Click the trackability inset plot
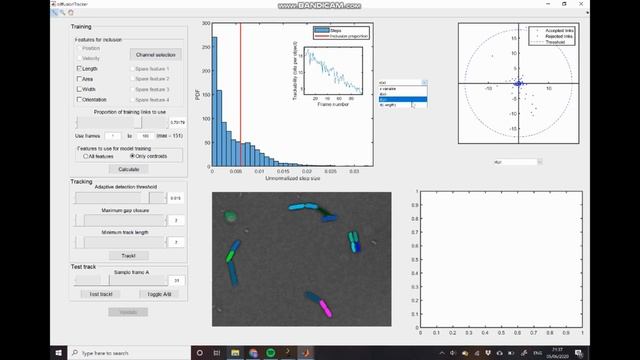The width and height of the screenshot is (640, 360). coord(333,71)
